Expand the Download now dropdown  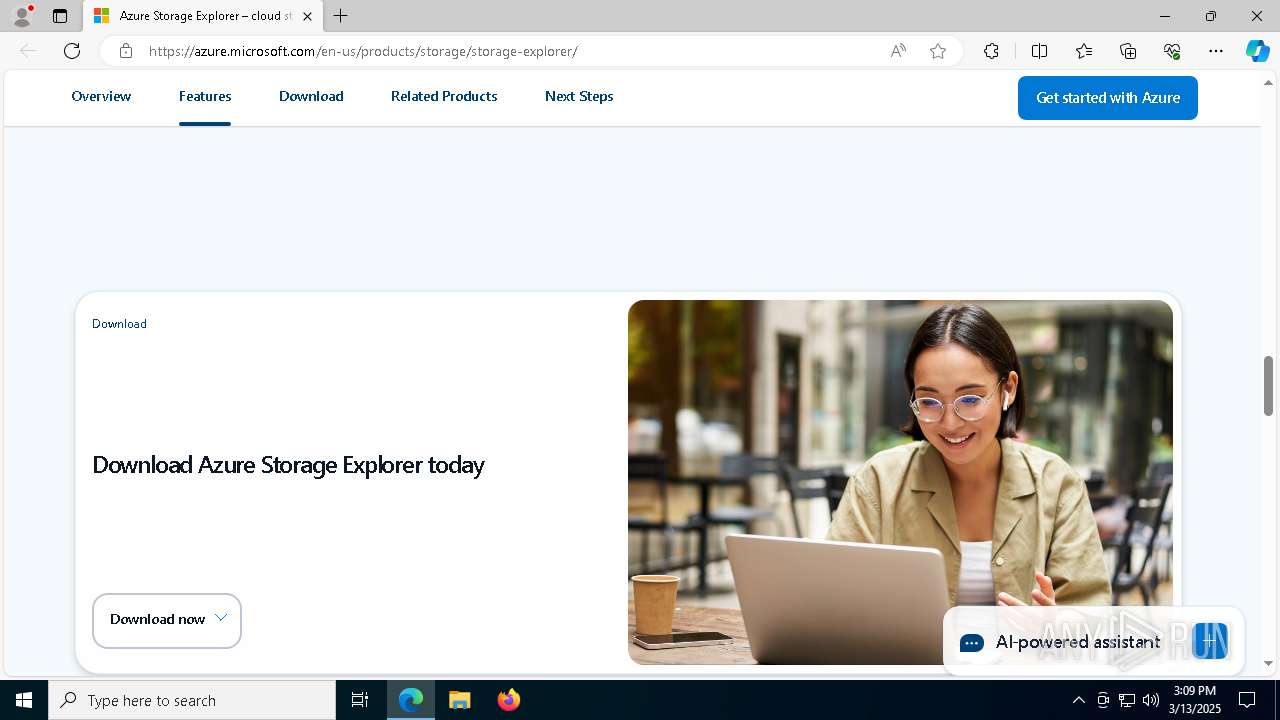click(167, 620)
